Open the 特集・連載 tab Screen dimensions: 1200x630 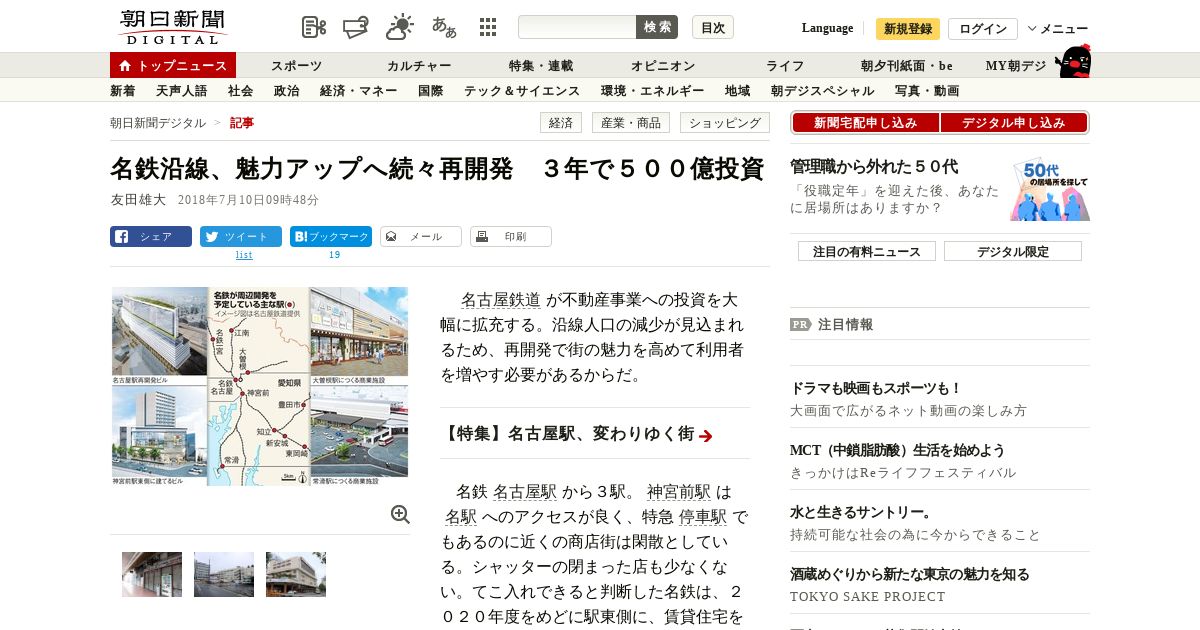click(x=541, y=66)
